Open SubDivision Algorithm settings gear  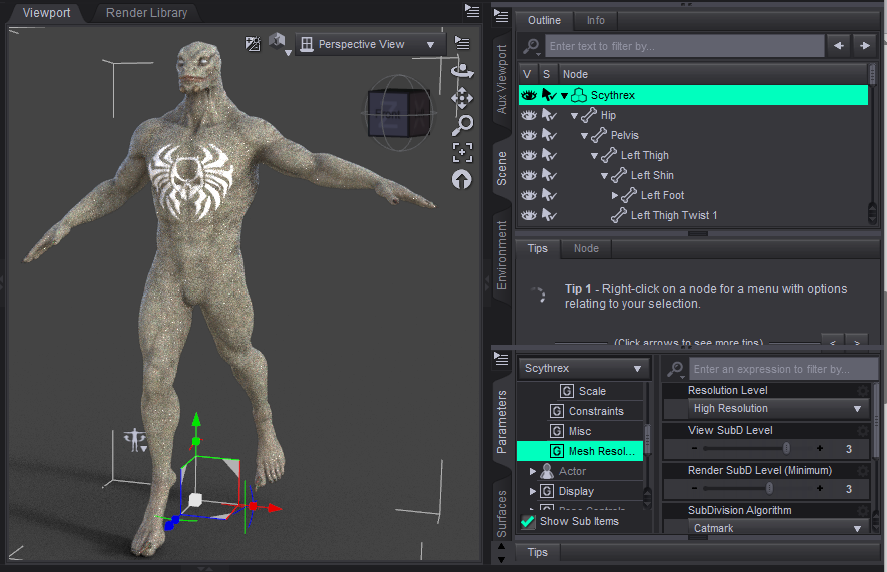pos(862,510)
